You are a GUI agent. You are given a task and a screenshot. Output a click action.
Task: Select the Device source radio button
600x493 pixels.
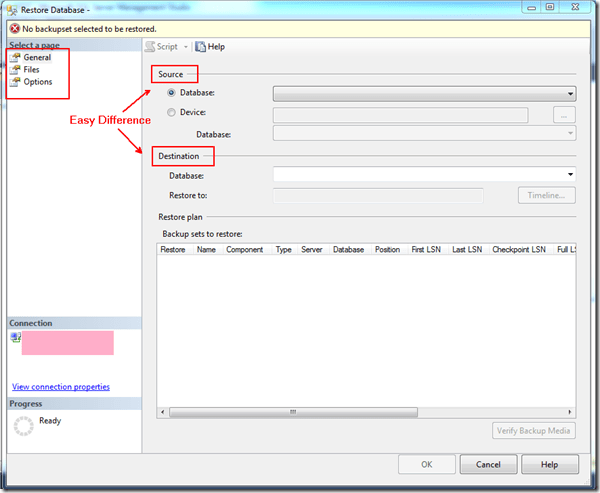pyautogui.click(x=172, y=113)
